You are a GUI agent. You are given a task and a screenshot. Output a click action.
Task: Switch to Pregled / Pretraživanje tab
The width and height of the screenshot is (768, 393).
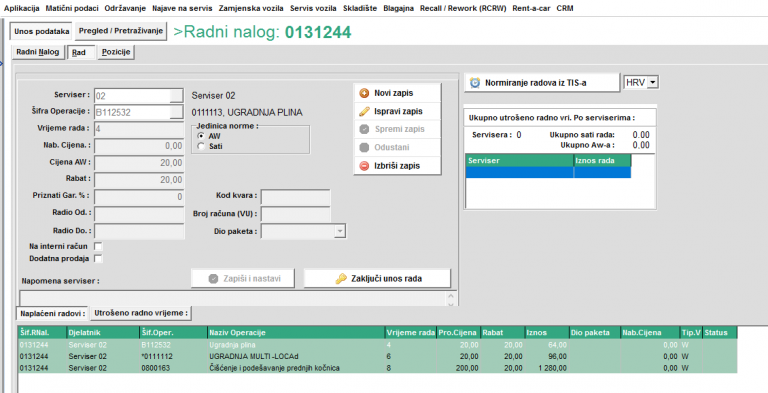tap(120, 31)
